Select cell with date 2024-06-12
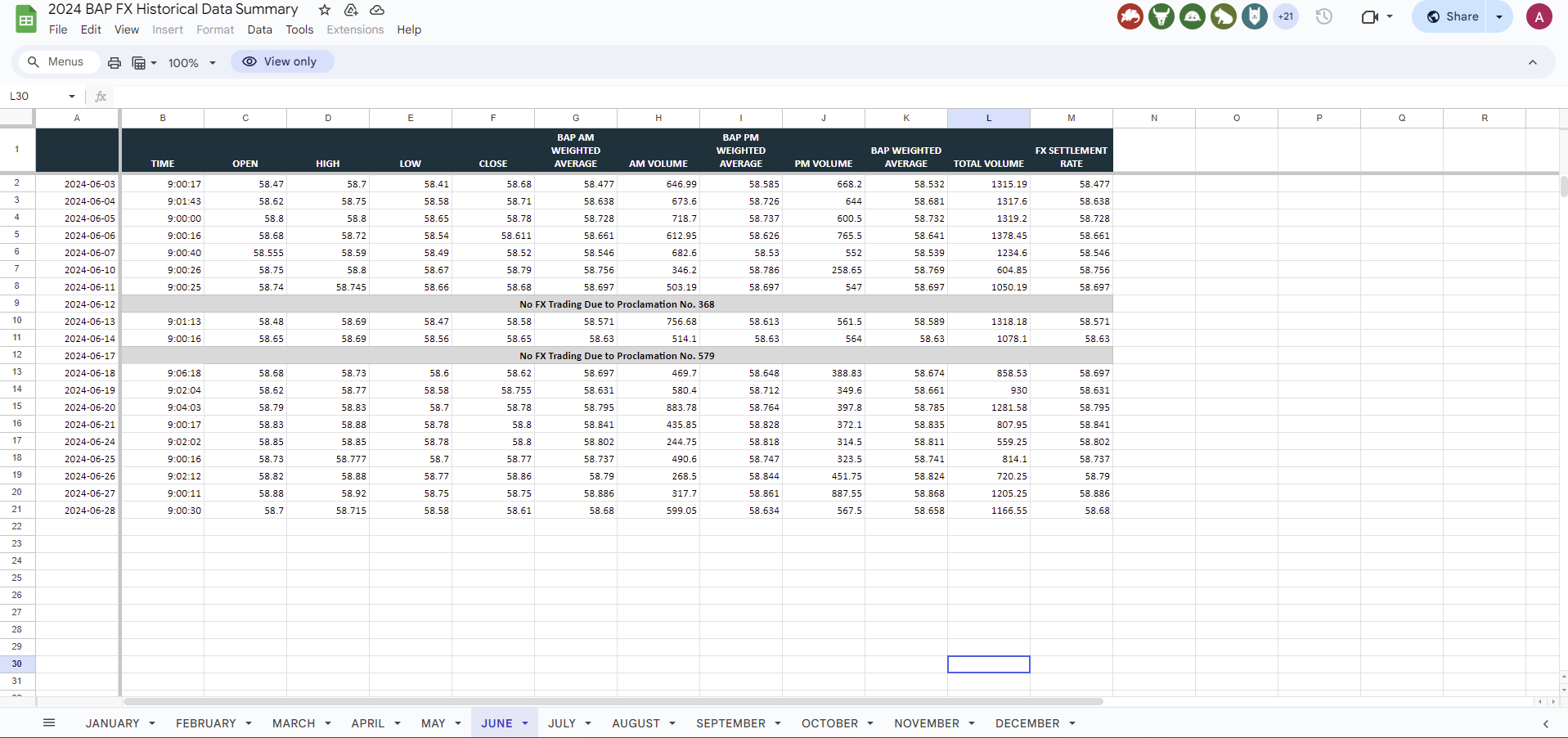Image resolution: width=1568 pixels, height=738 pixels. [78, 304]
